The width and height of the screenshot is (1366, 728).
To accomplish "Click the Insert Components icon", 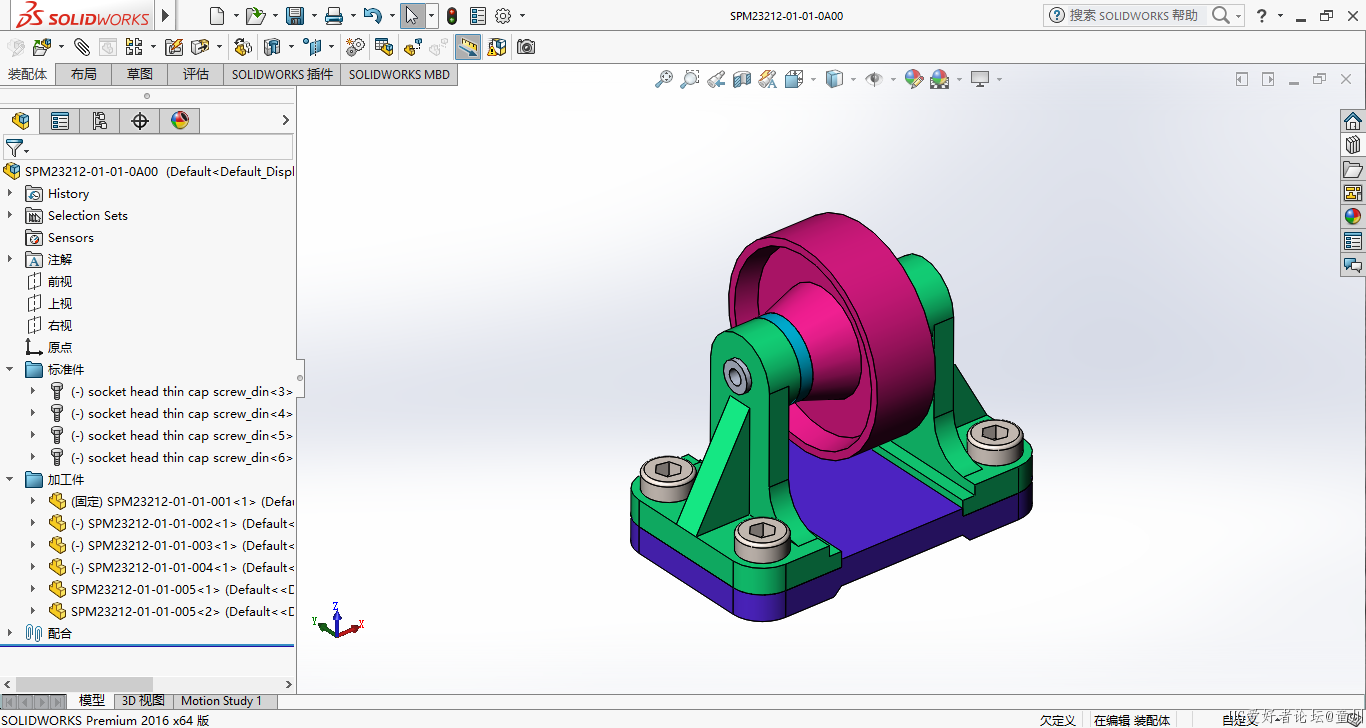I will pyautogui.click(x=42, y=47).
